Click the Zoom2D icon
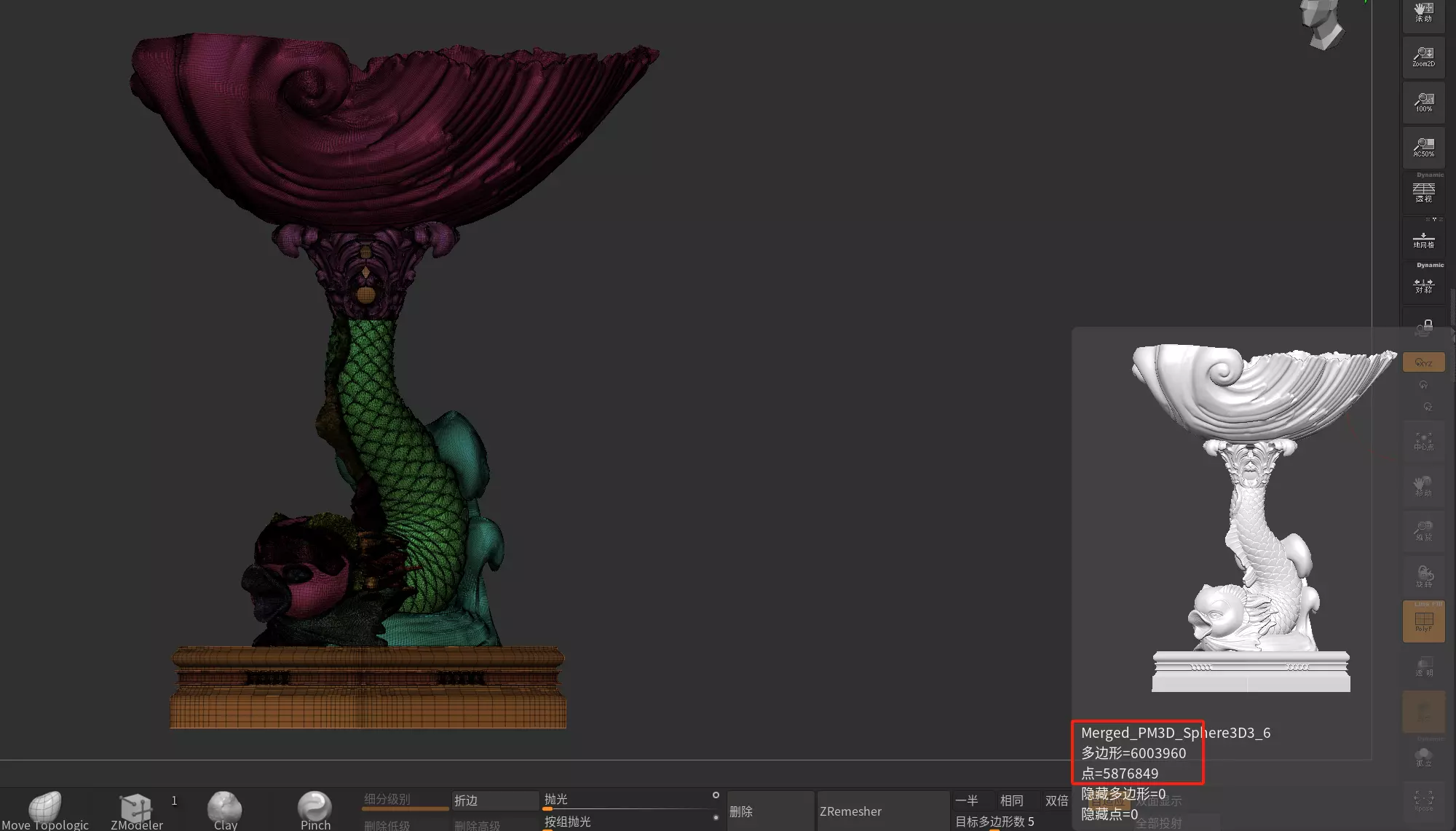Viewport: 1456px width, 831px height. pyautogui.click(x=1423, y=57)
